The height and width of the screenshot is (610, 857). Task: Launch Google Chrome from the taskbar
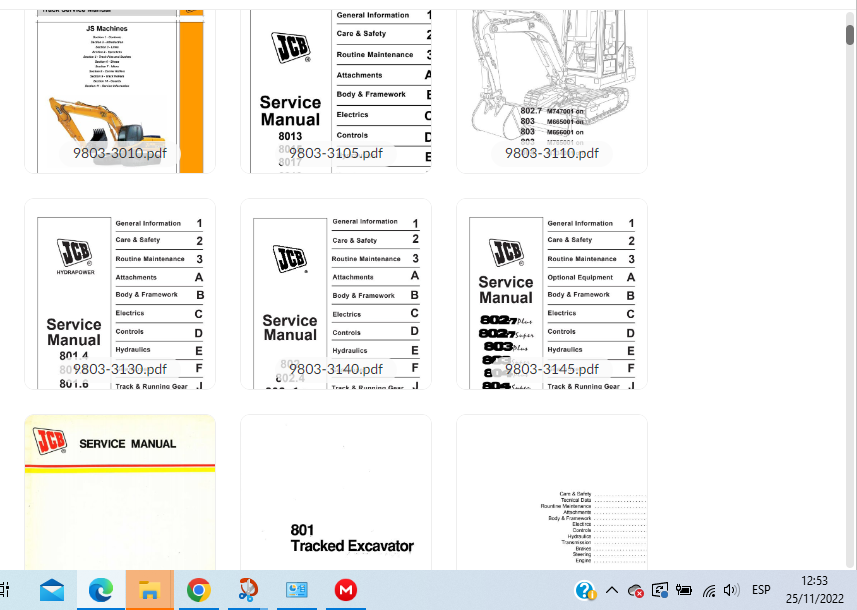pyautogui.click(x=199, y=590)
